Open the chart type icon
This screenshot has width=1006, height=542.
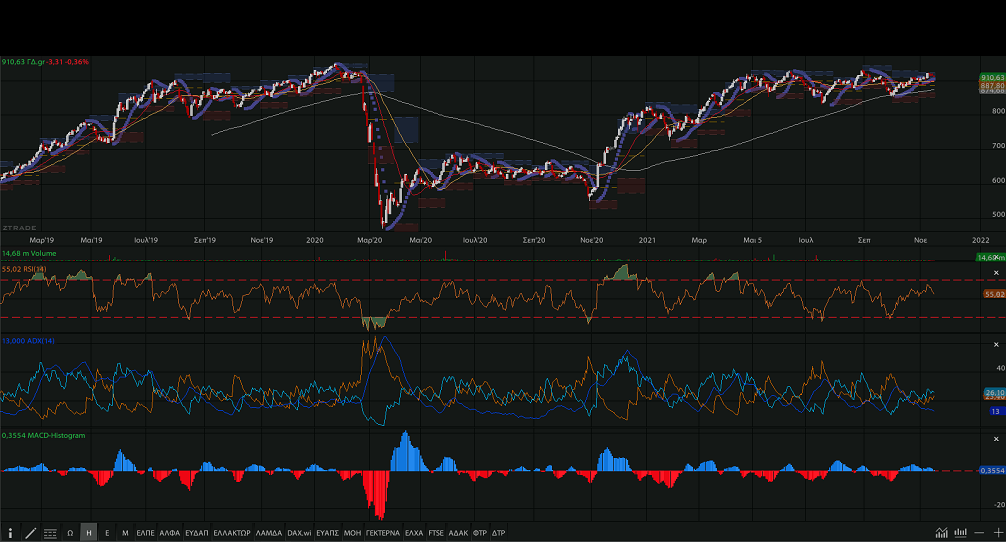point(941,532)
